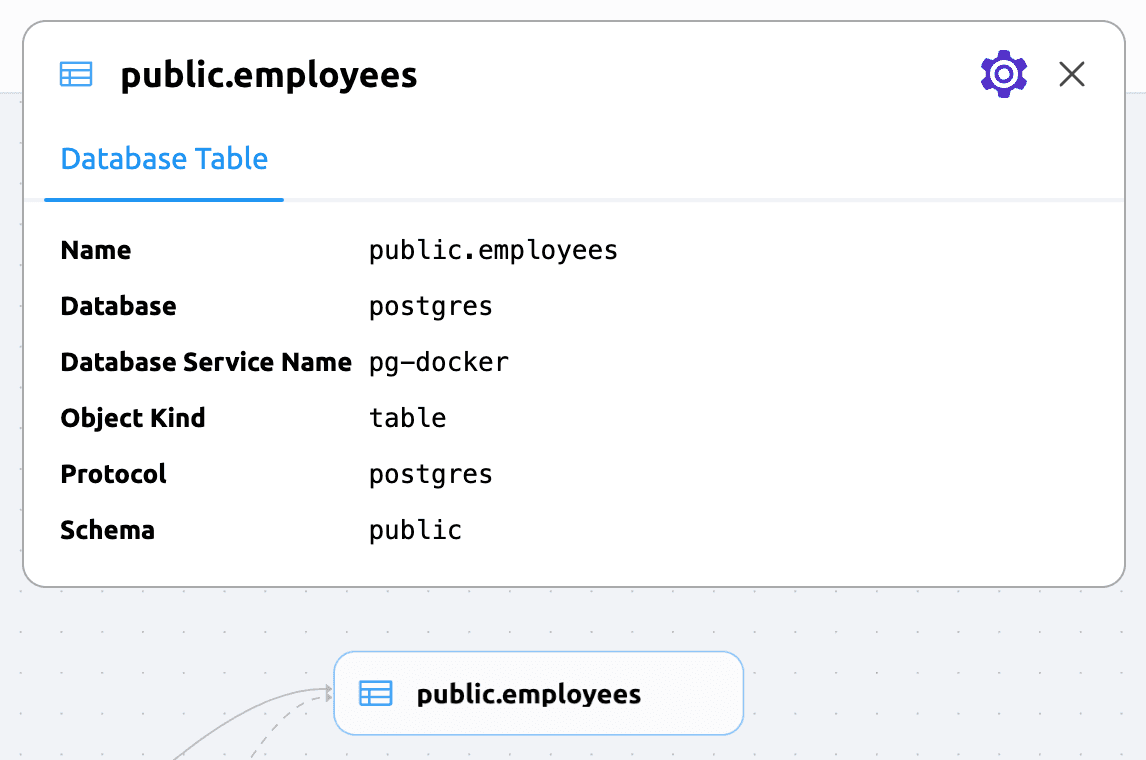Click the Database Service Name value pg-docker
Image resolution: width=1146 pixels, height=760 pixels.
pos(438,362)
